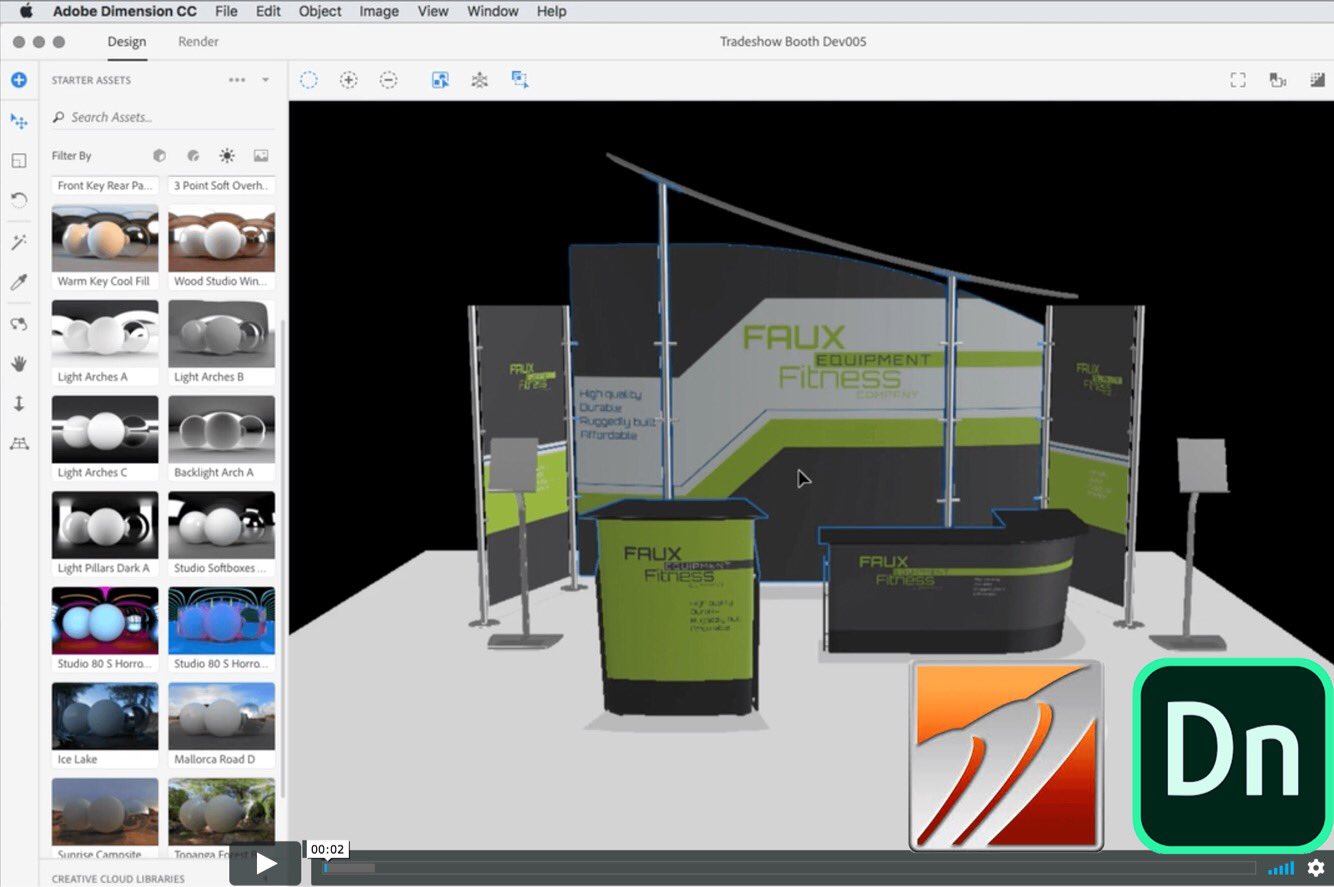The width and height of the screenshot is (1334, 887).
Task: Select the Horizon tool
Action: (19, 443)
